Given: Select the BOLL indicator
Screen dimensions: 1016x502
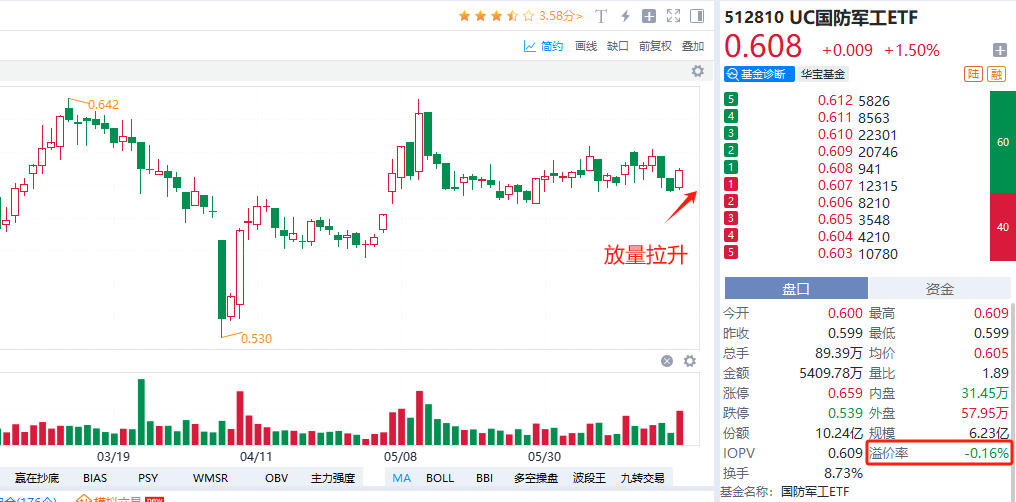Looking at the screenshot, I should point(440,479).
